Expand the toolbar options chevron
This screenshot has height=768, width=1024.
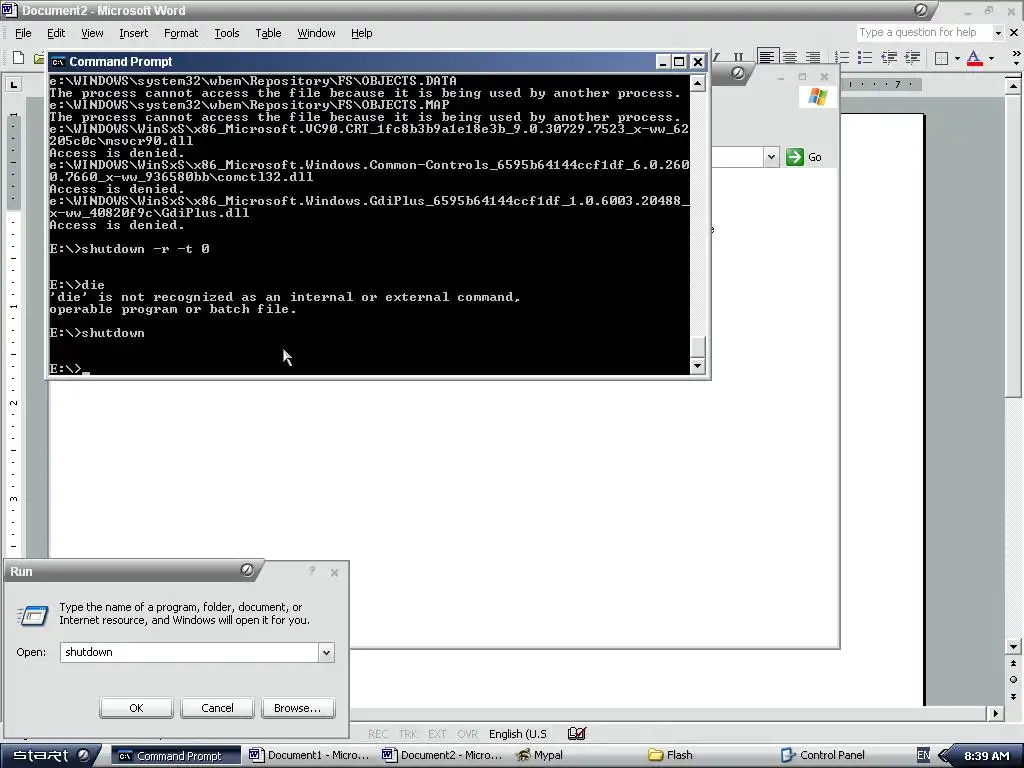pyautogui.click(x=1016, y=58)
